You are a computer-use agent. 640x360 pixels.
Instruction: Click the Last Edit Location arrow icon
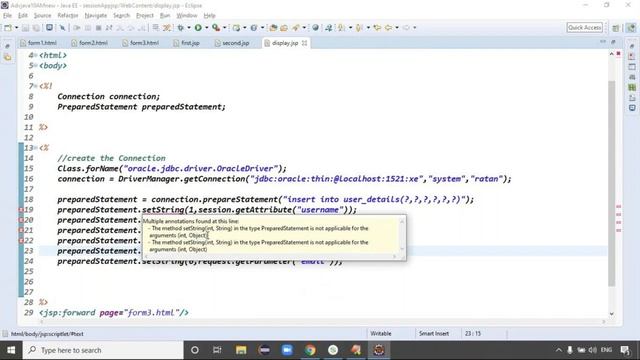click(x=377, y=28)
